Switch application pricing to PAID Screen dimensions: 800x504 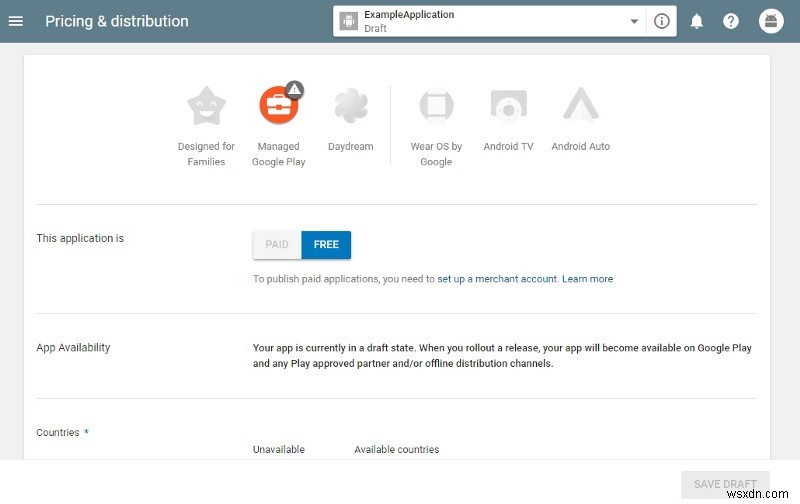click(277, 244)
